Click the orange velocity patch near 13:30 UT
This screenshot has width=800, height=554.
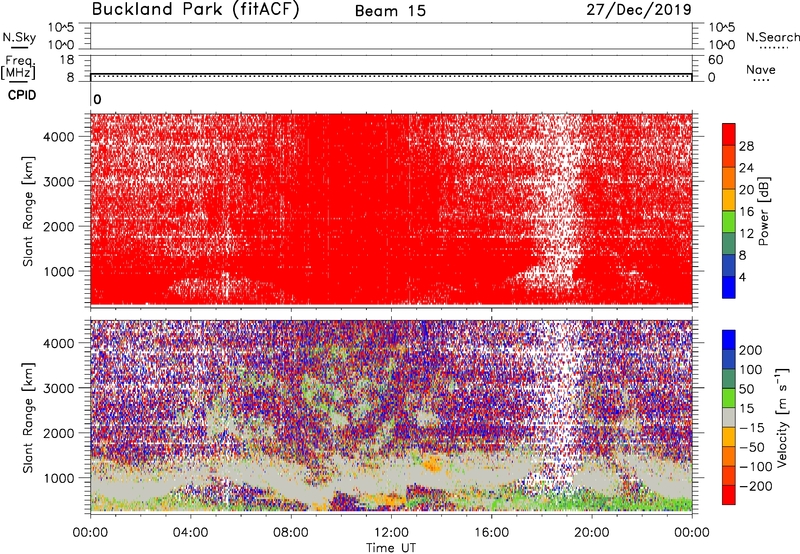pyautogui.click(x=433, y=465)
